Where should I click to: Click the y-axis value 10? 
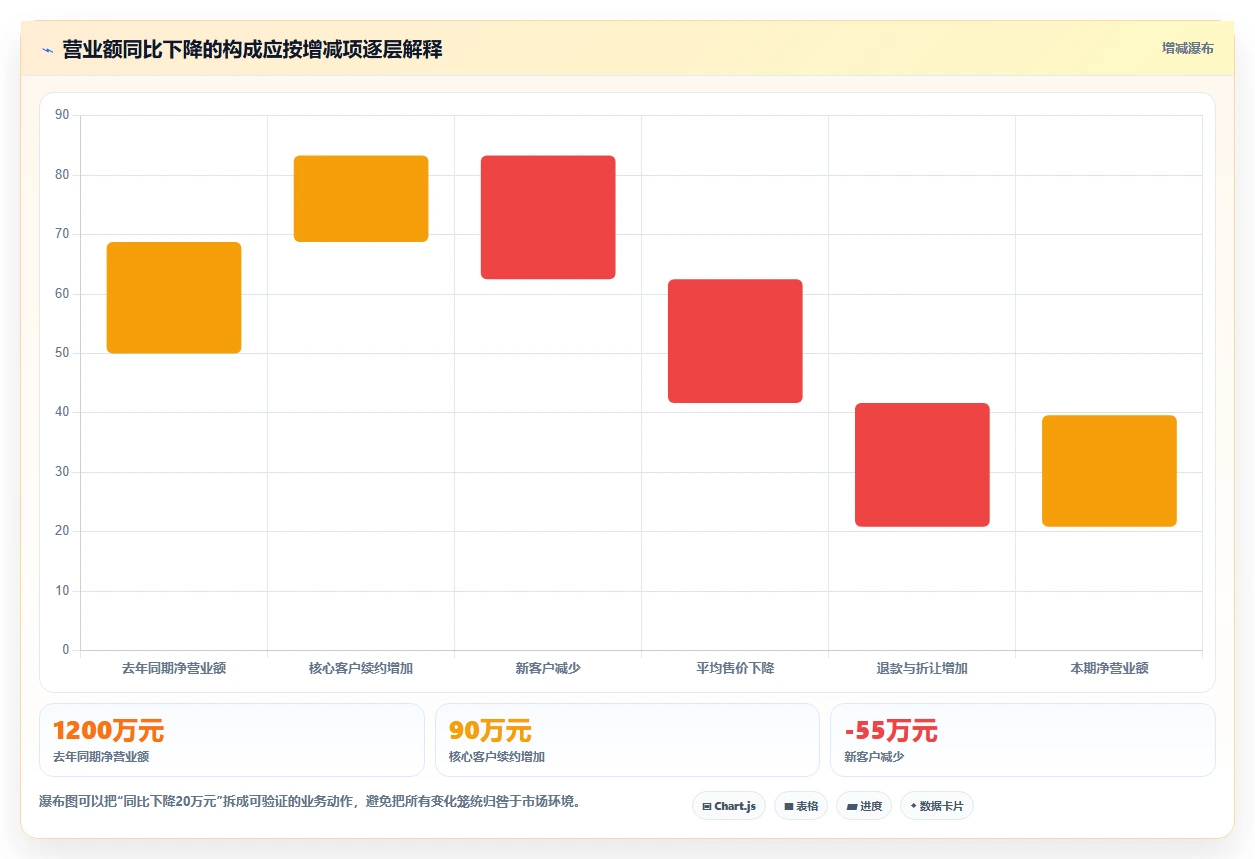[x=62, y=591]
